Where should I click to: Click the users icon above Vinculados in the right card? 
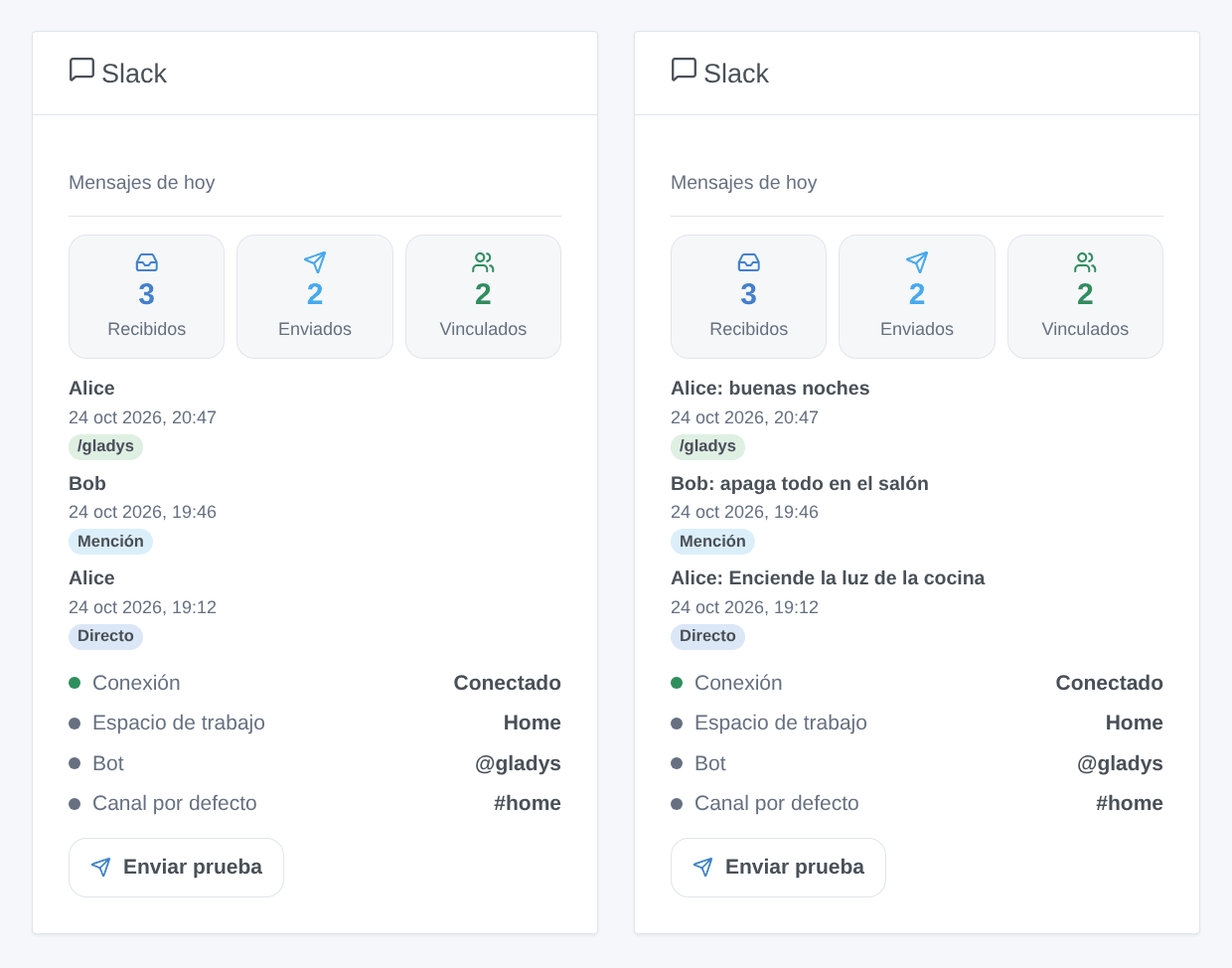(1085, 262)
